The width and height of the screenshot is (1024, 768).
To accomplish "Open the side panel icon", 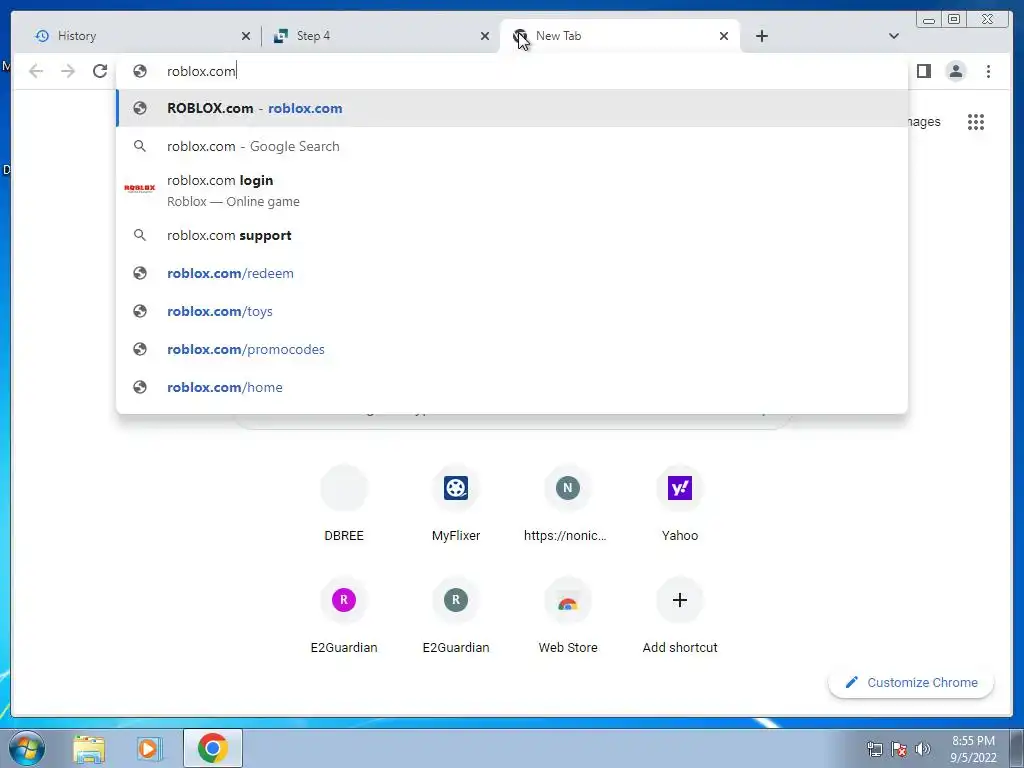I will [x=923, y=71].
